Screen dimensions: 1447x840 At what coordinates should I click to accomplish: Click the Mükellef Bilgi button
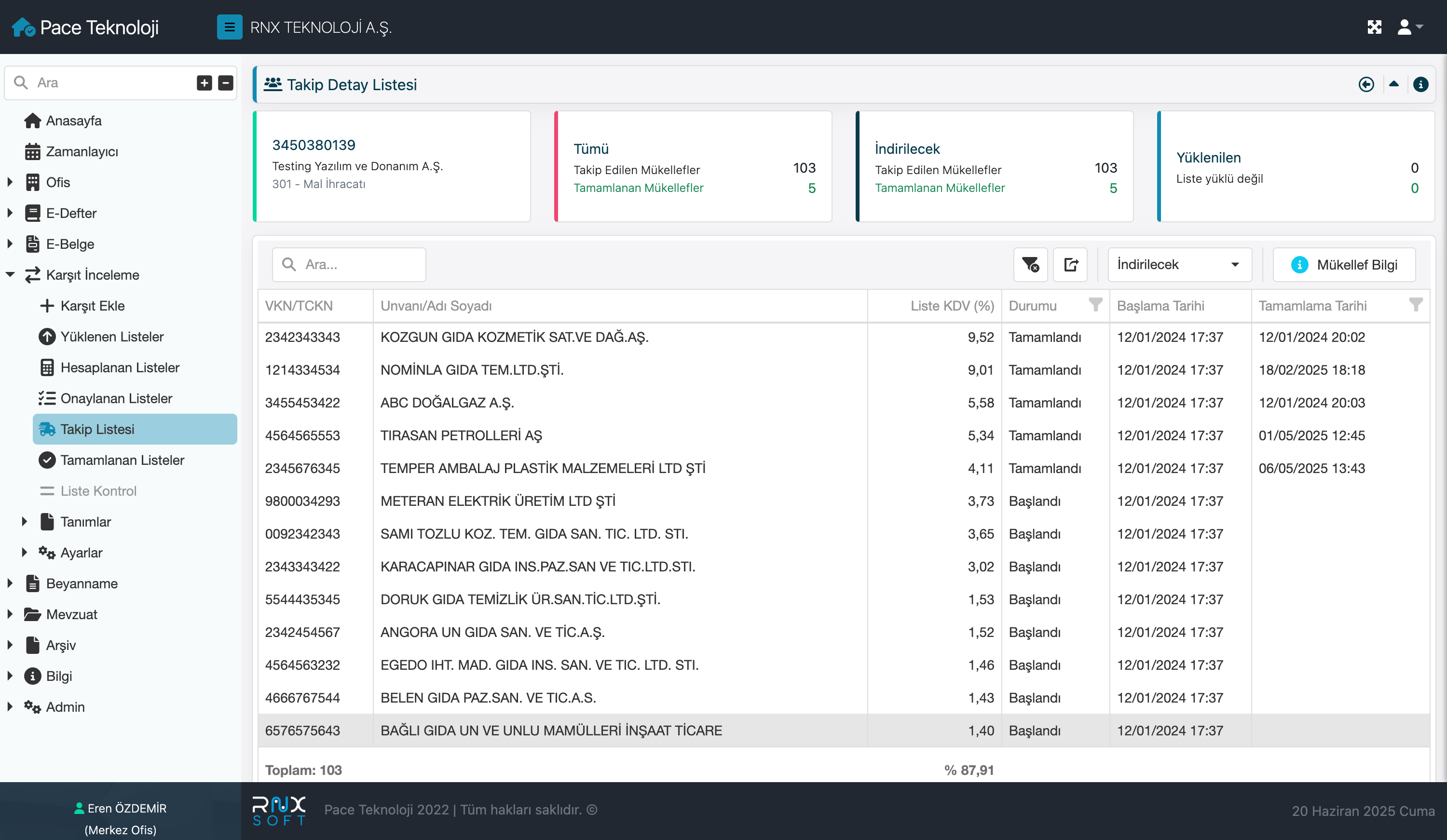1344,265
